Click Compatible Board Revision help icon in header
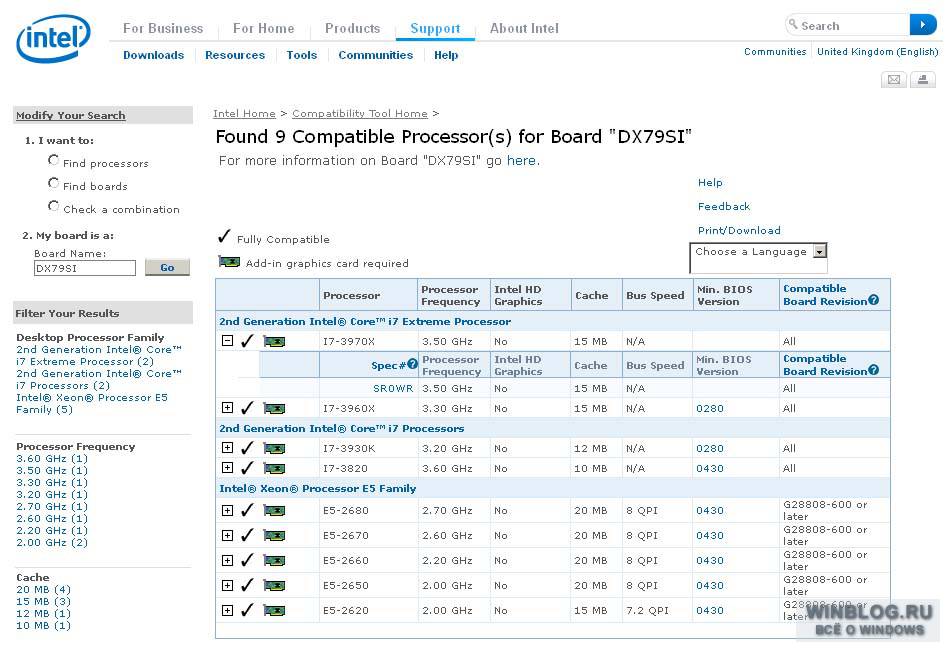 (873, 299)
